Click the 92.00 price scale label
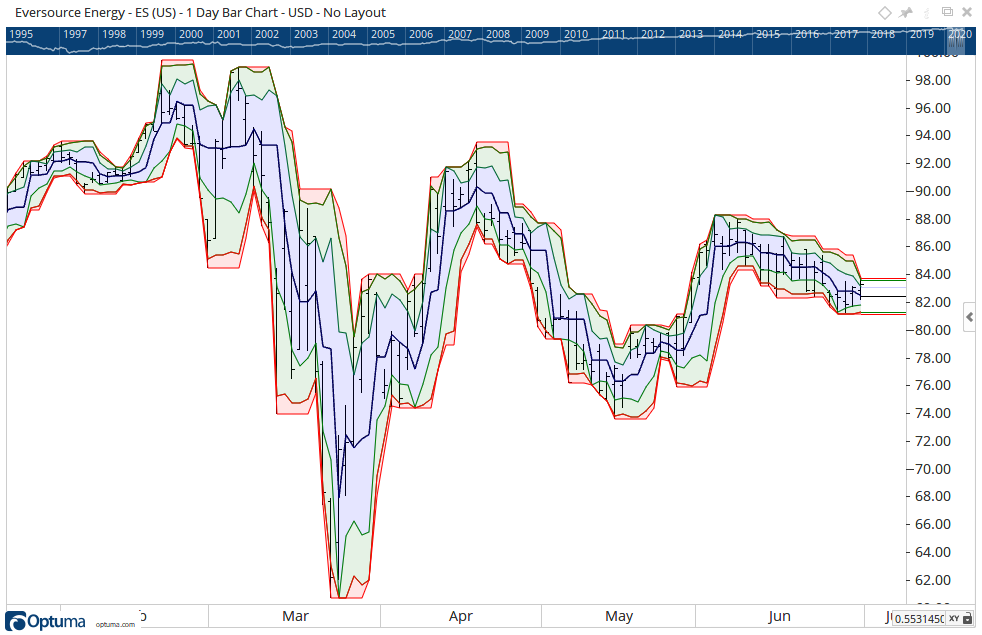The height and width of the screenshot is (635, 982). pyautogui.click(x=933, y=163)
